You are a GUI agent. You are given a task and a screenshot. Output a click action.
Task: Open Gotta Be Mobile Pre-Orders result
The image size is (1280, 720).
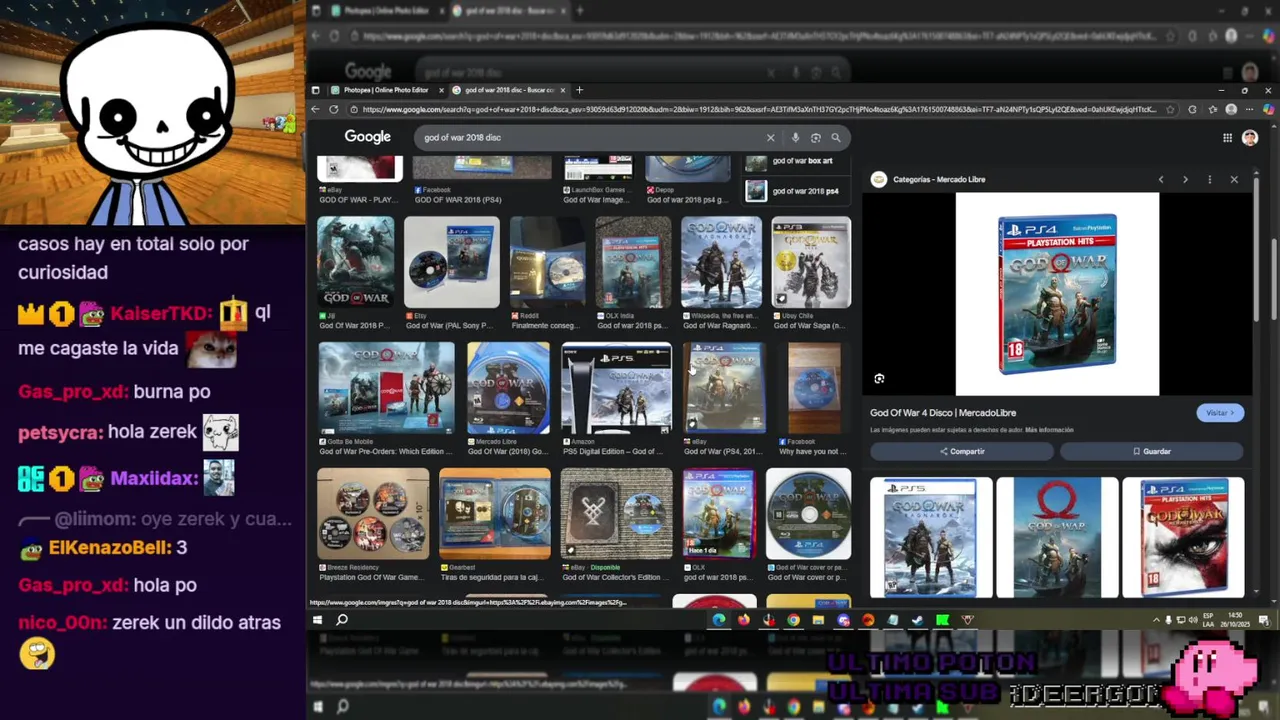coord(386,388)
